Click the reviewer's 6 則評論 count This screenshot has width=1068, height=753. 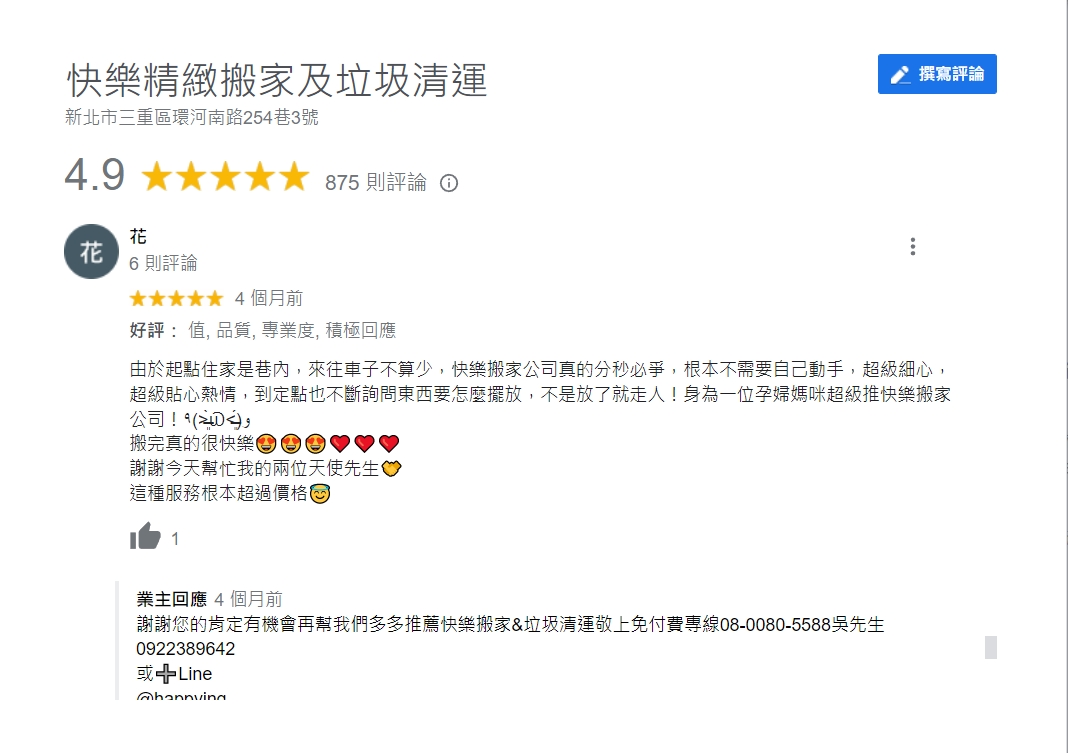tap(163, 263)
